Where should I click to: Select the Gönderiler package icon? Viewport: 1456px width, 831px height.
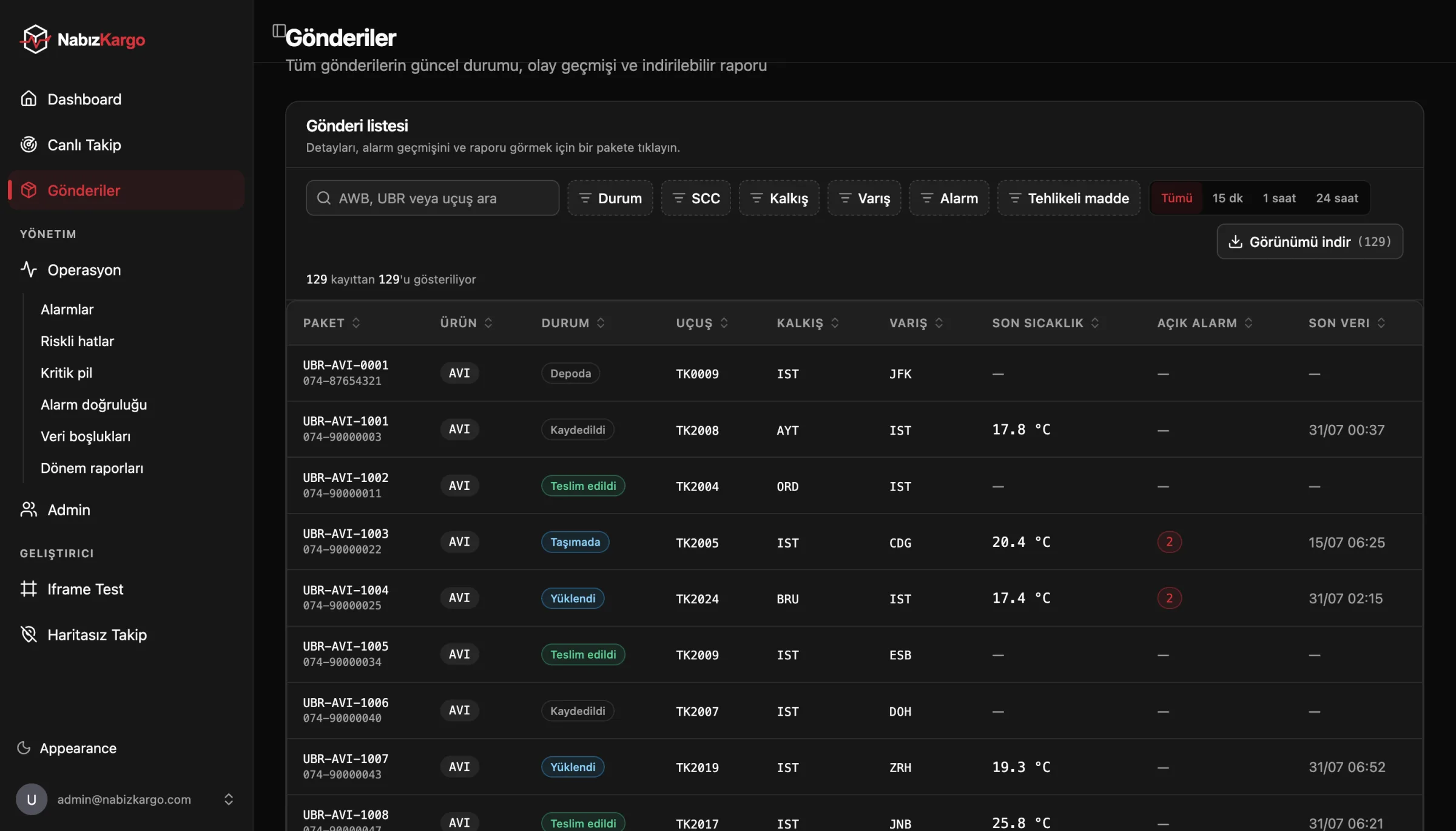click(x=29, y=190)
